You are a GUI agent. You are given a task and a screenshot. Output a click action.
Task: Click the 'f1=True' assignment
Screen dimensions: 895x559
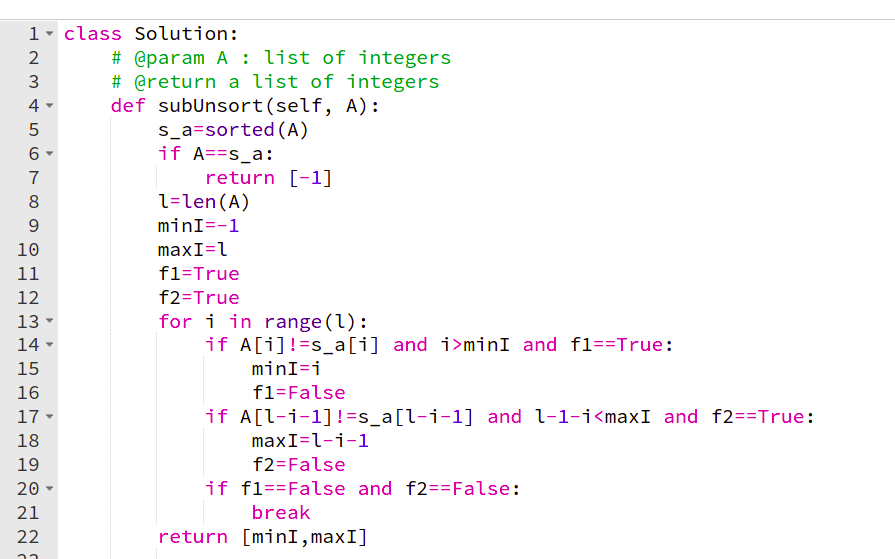point(198,274)
